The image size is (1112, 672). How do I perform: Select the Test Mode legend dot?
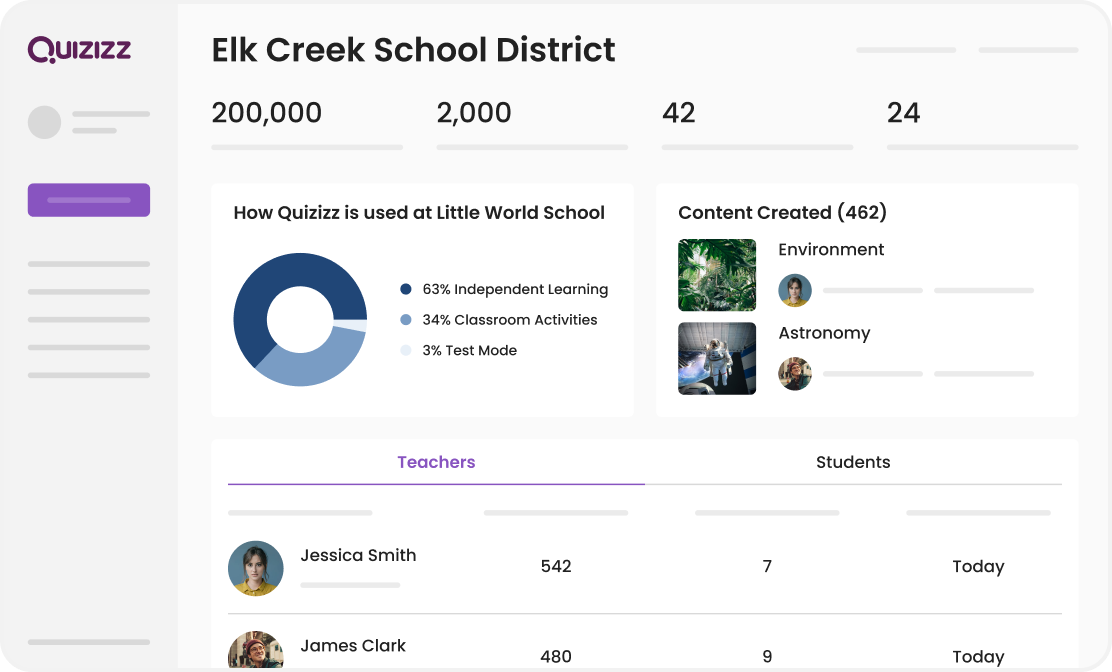(x=405, y=350)
